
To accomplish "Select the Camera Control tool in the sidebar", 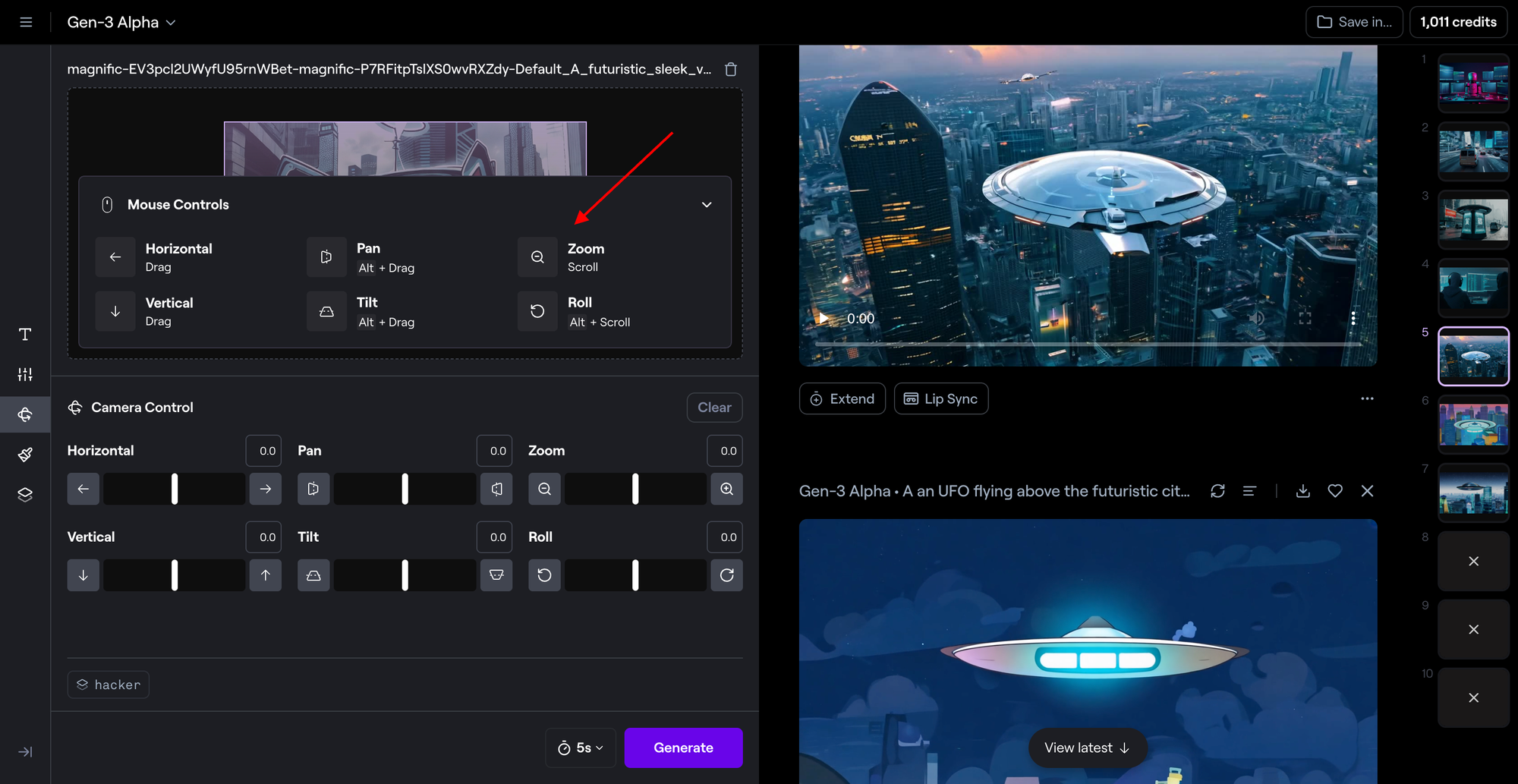I will click(x=24, y=414).
